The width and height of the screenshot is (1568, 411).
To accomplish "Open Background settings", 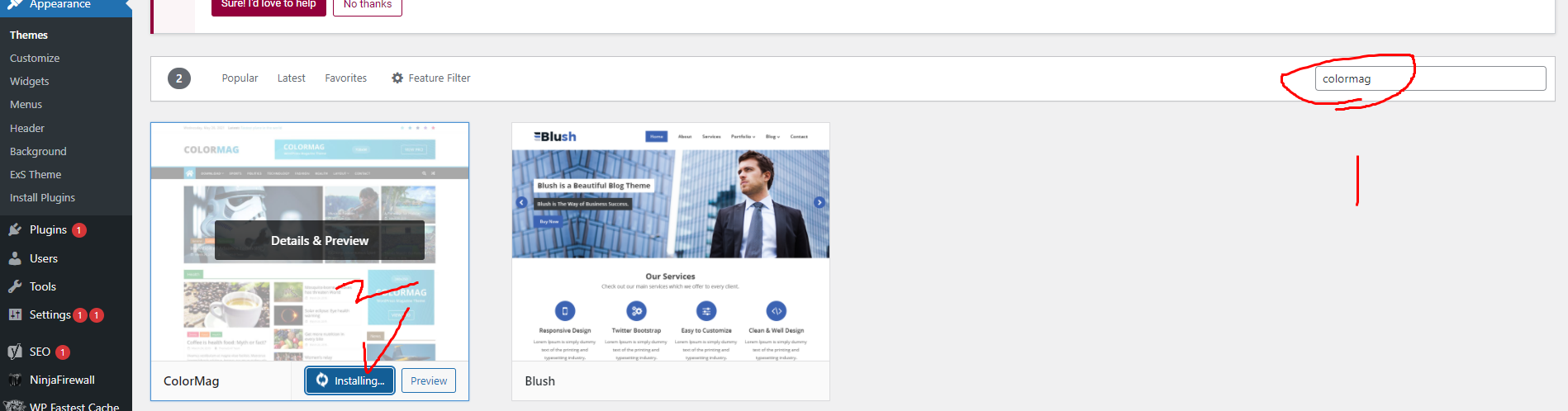I will click(38, 151).
